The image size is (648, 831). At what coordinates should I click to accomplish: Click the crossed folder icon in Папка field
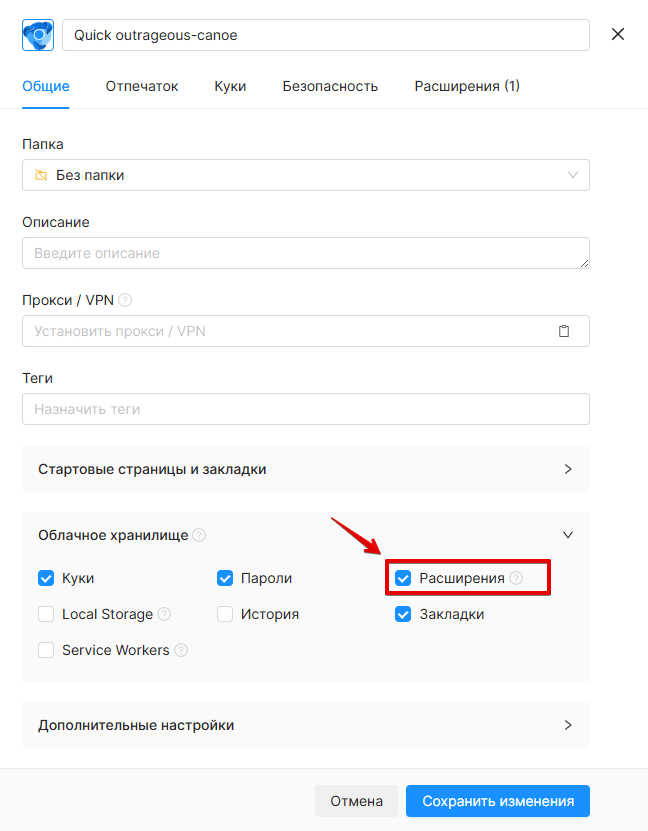click(41, 175)
